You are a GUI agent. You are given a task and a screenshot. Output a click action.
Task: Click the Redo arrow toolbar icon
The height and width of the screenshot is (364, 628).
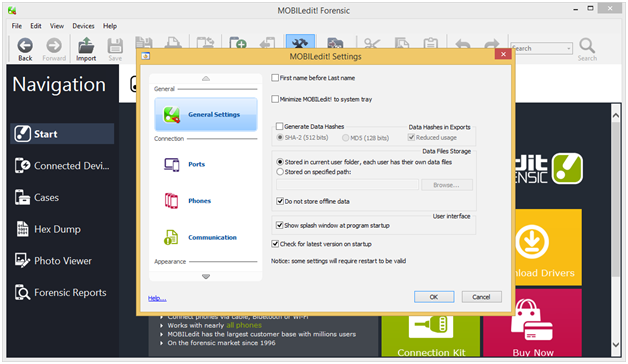click(x=492, y=44)
